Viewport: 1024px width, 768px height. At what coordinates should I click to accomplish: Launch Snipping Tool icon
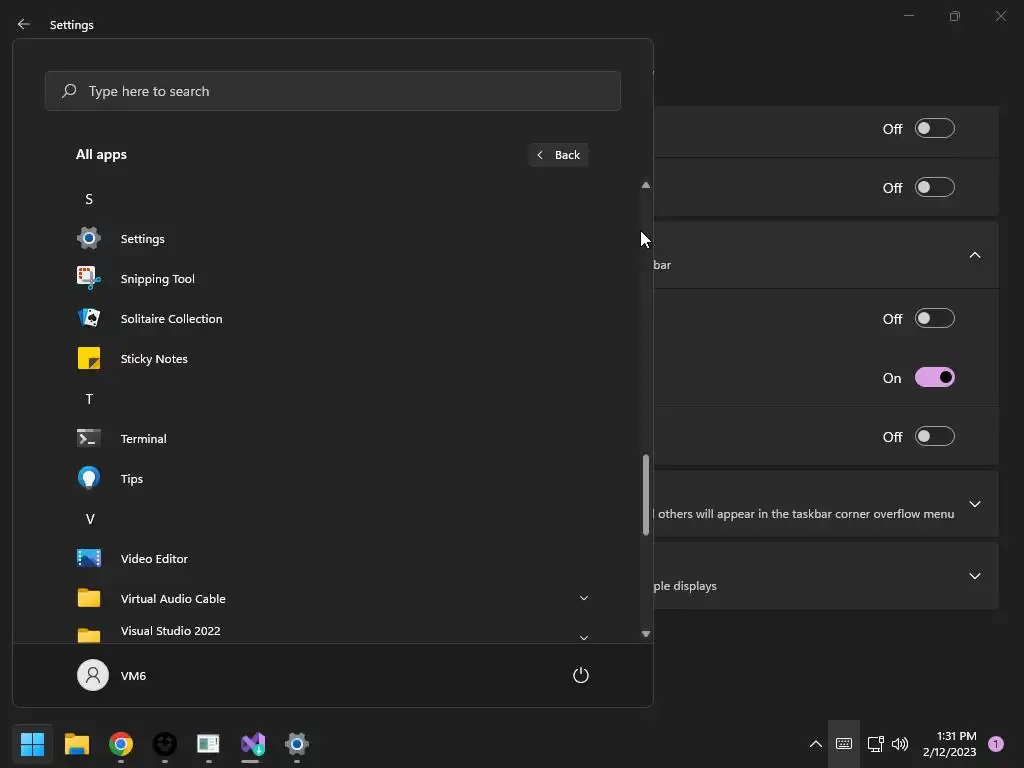click(x=89, y=278)
